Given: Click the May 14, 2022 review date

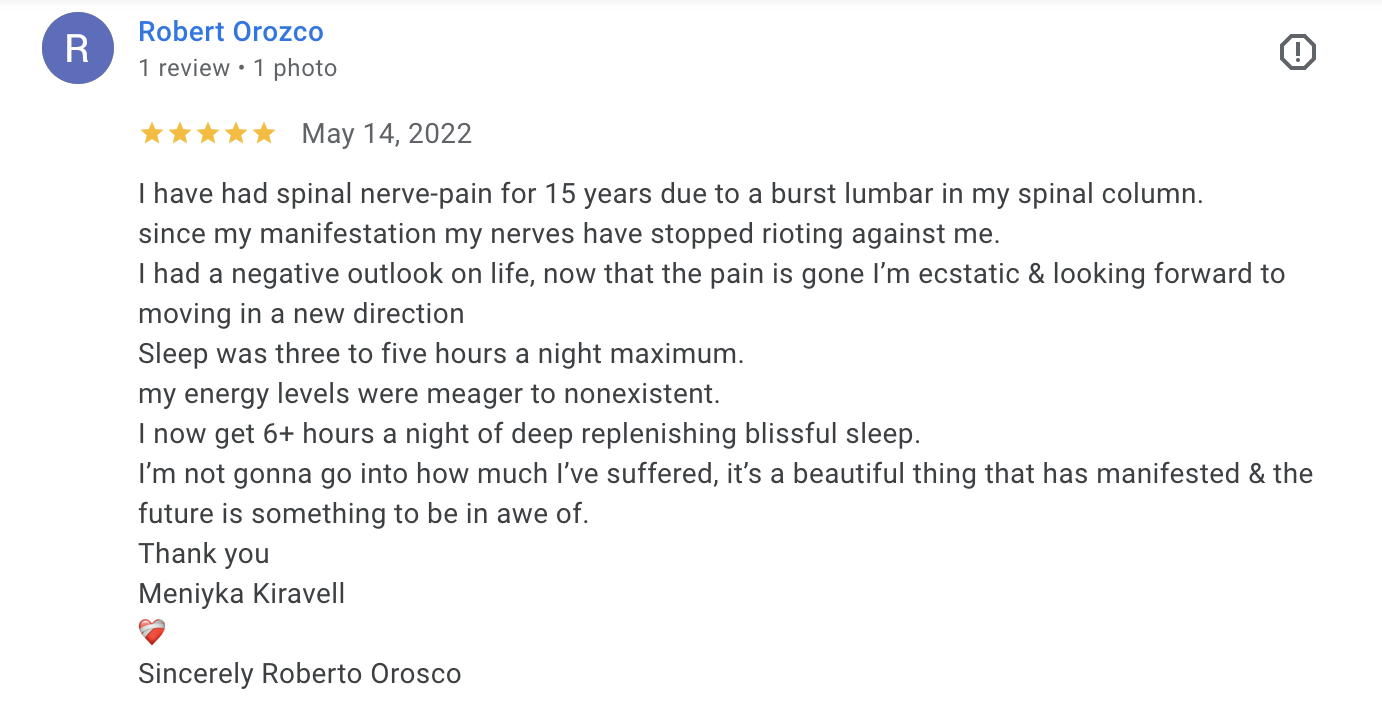Looking at the screenshot, I should pos(386,134).
